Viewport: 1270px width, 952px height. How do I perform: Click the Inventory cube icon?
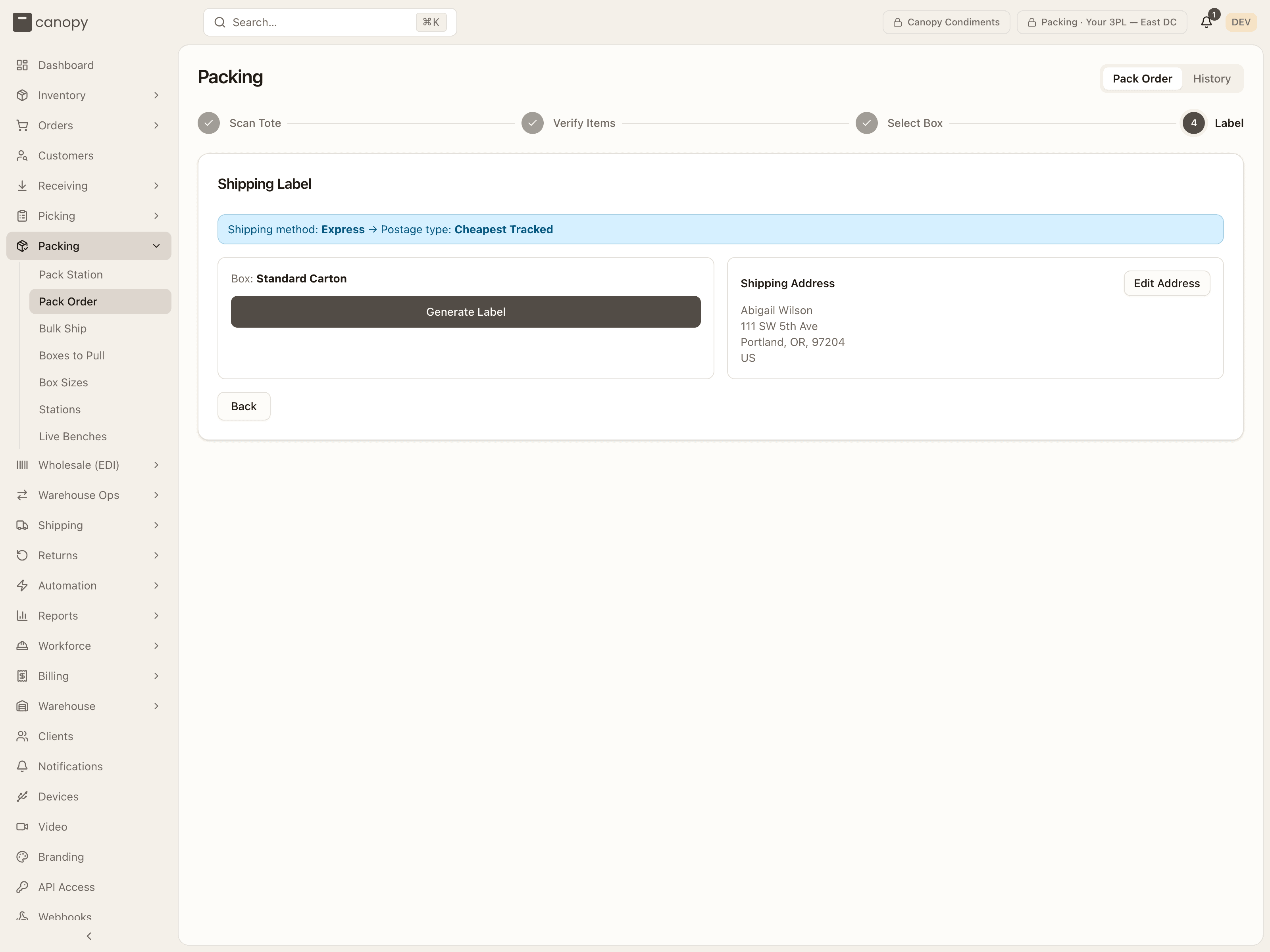(22, 95)
